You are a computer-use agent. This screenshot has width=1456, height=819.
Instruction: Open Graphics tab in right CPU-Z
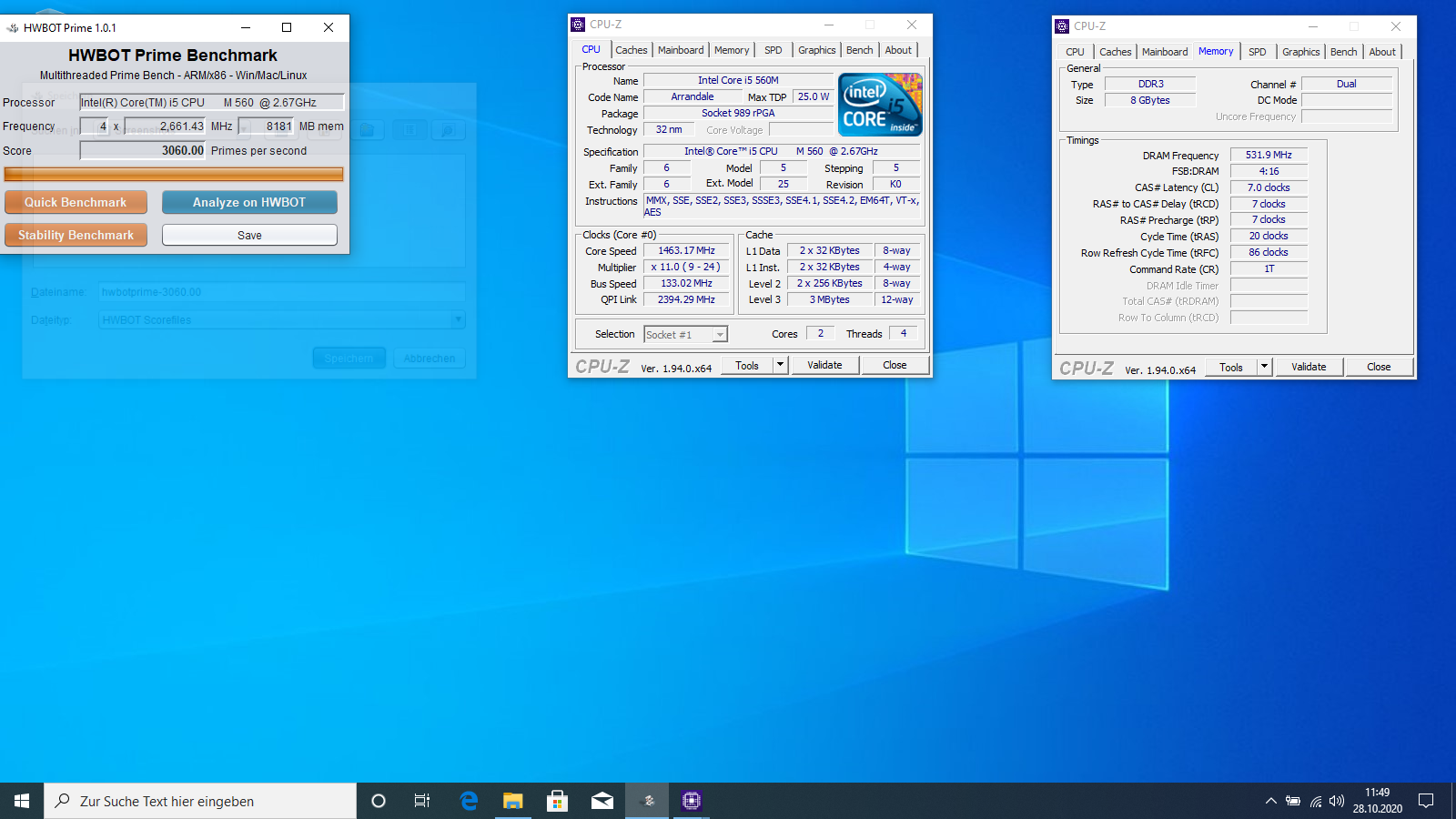tap(1300, 52)
